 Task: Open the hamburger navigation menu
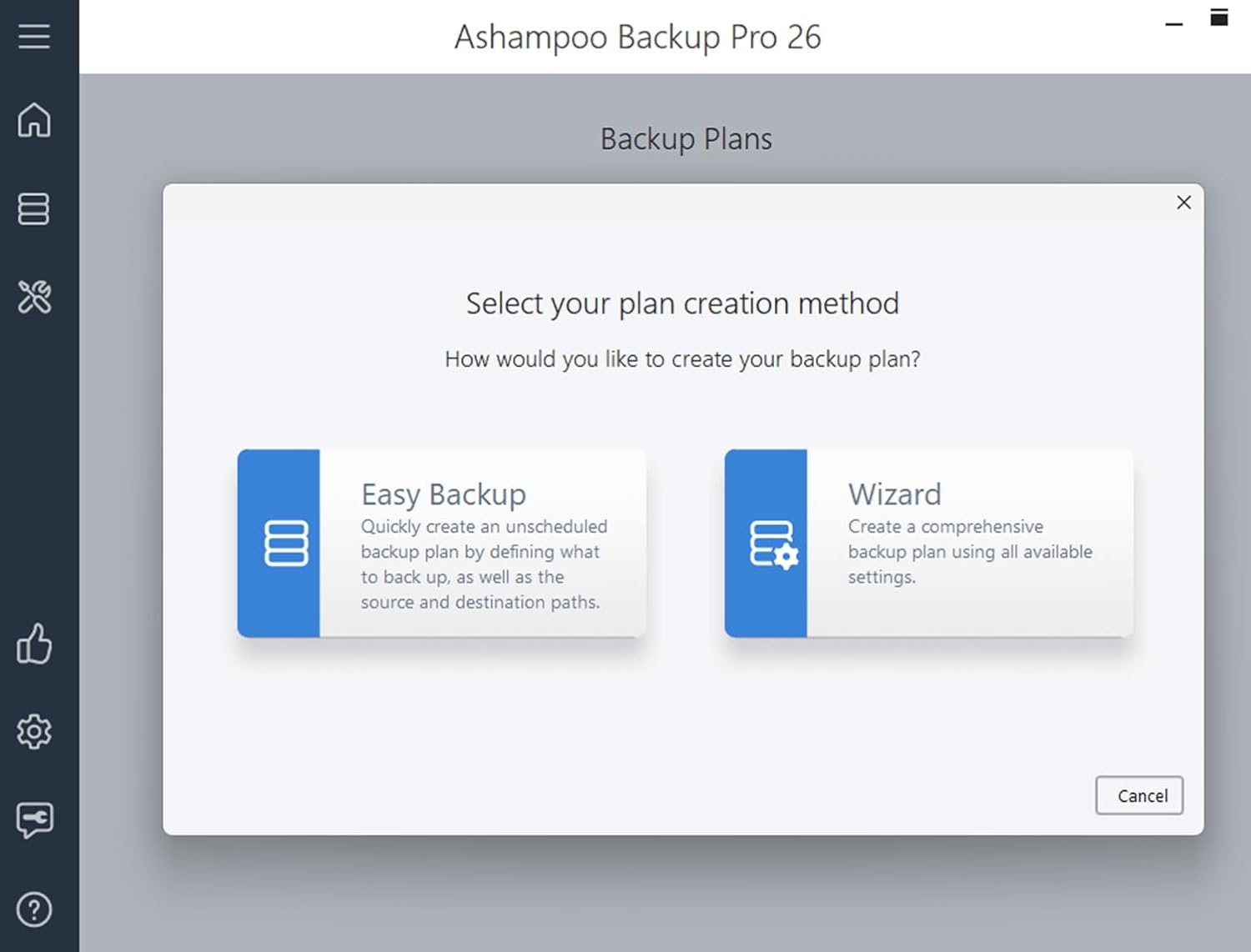(x=34, y=37)
